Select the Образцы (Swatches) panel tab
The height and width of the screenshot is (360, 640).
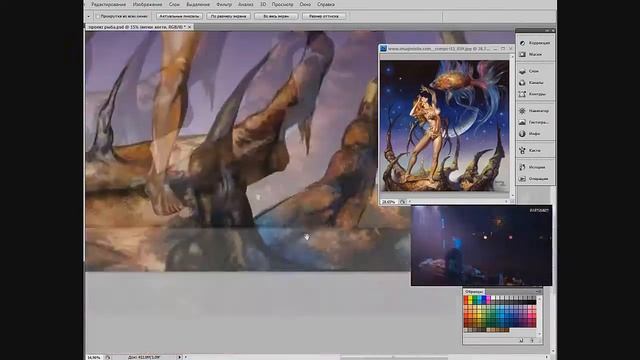click(x=474, y=291)
